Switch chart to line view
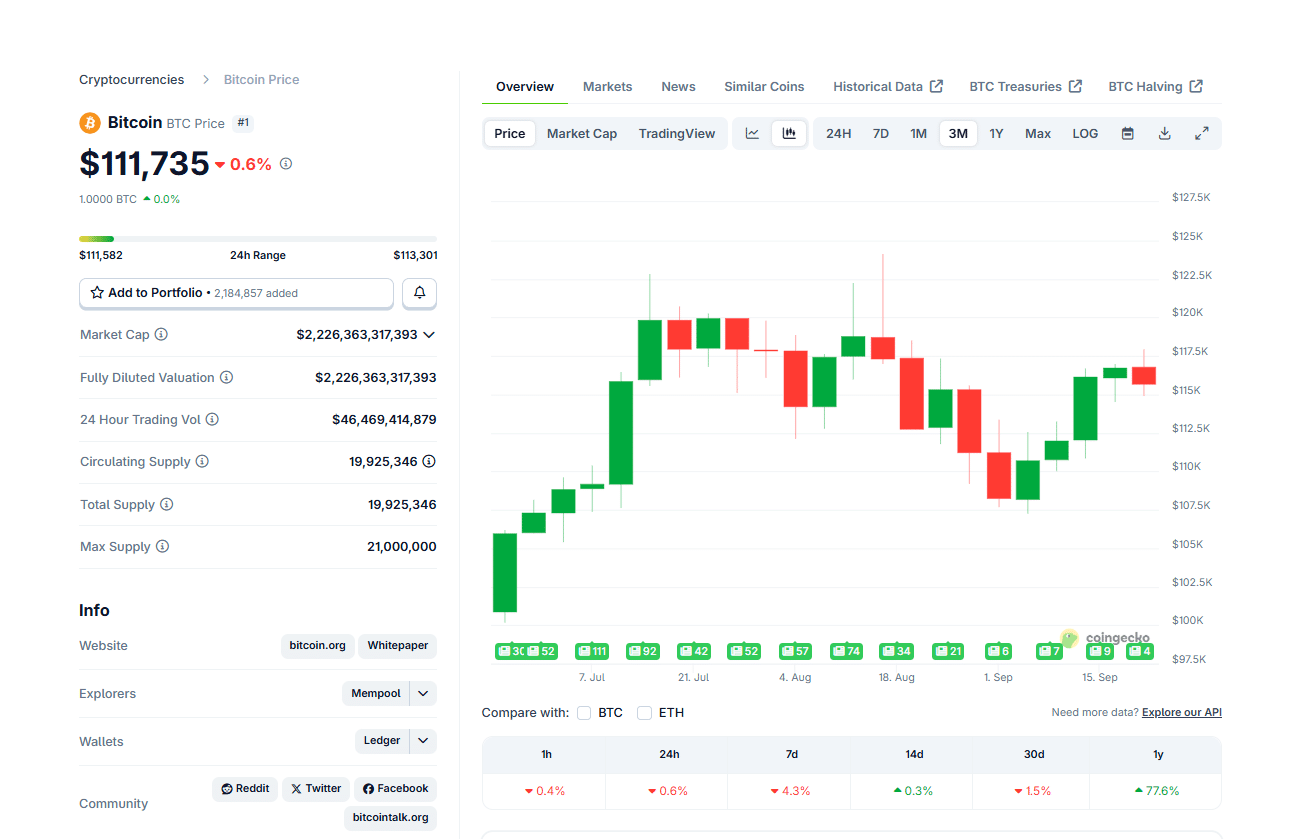 pyautogui.click(x=752, y=133)
